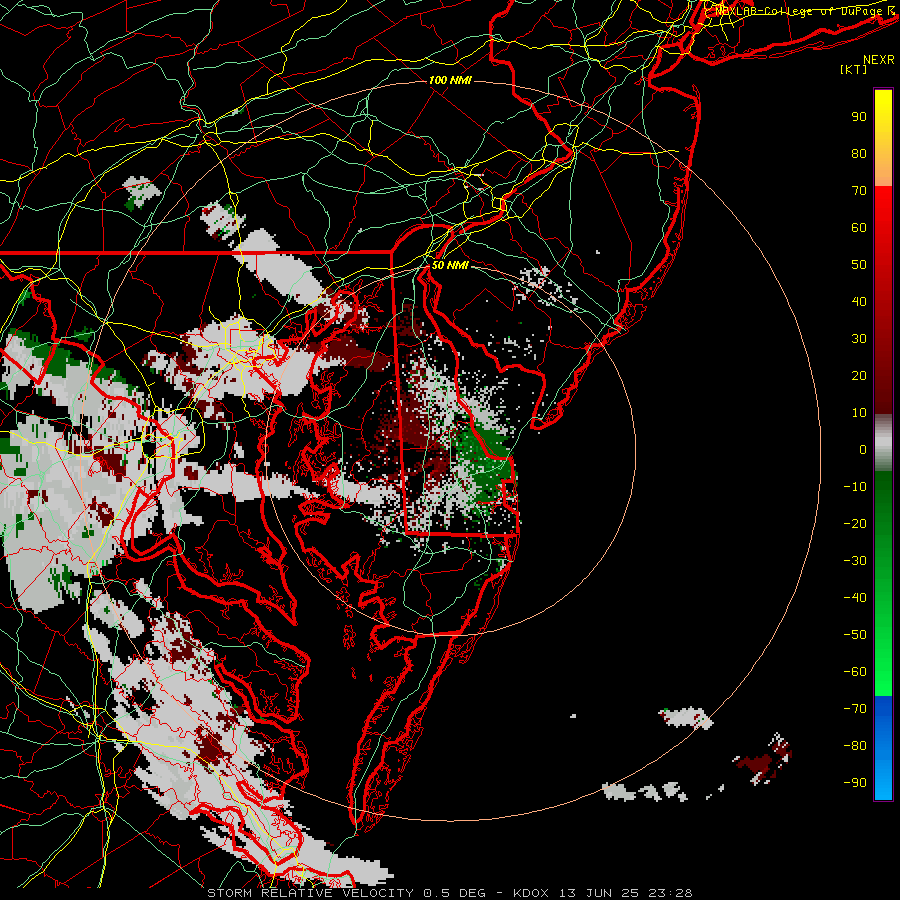900x900 pixels.
Task: Click the 10 value on velocity scale
Action: click(x=859, y=413)
